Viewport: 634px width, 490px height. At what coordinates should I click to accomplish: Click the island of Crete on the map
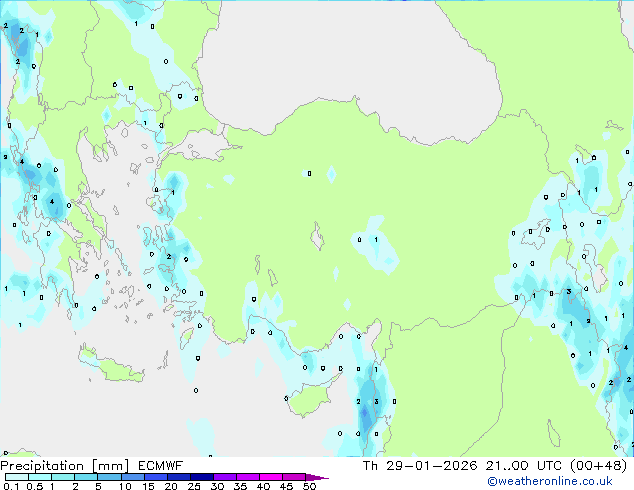(110, 367)
